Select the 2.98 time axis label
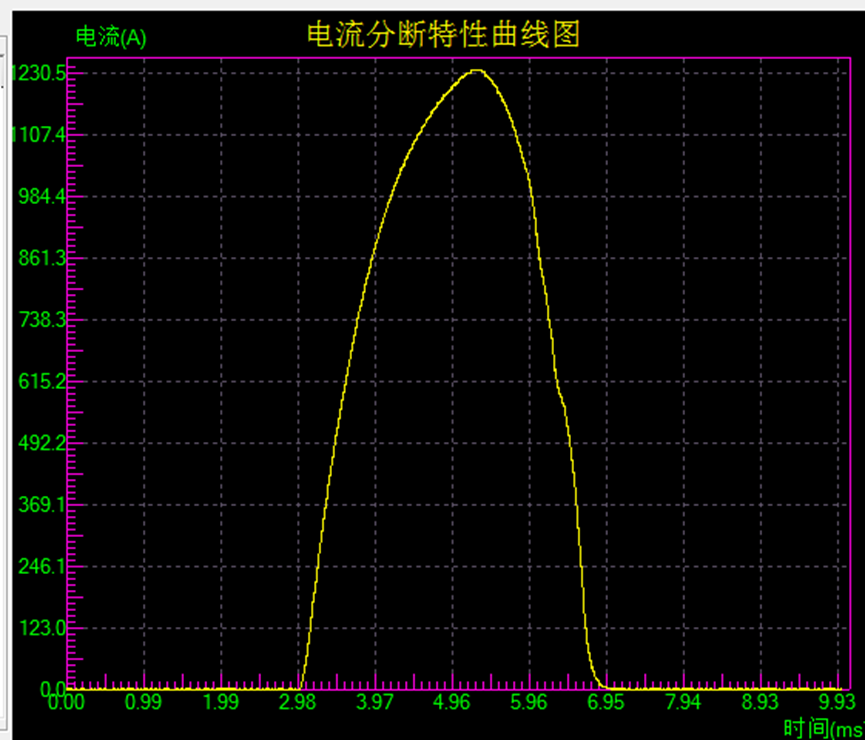 click(x=297, y=702)
